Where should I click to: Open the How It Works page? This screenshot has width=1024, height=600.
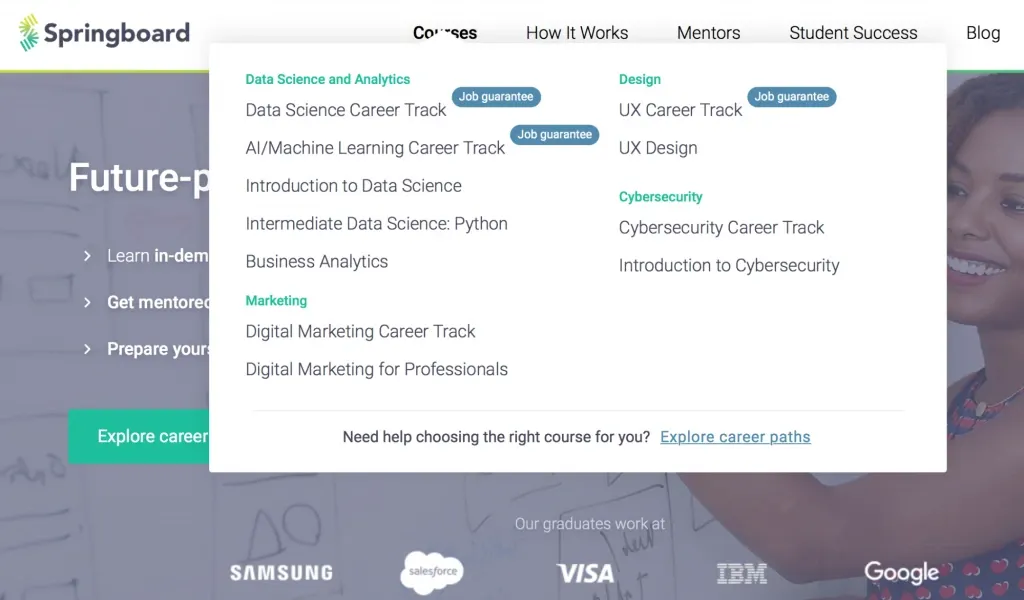(577, 33)
